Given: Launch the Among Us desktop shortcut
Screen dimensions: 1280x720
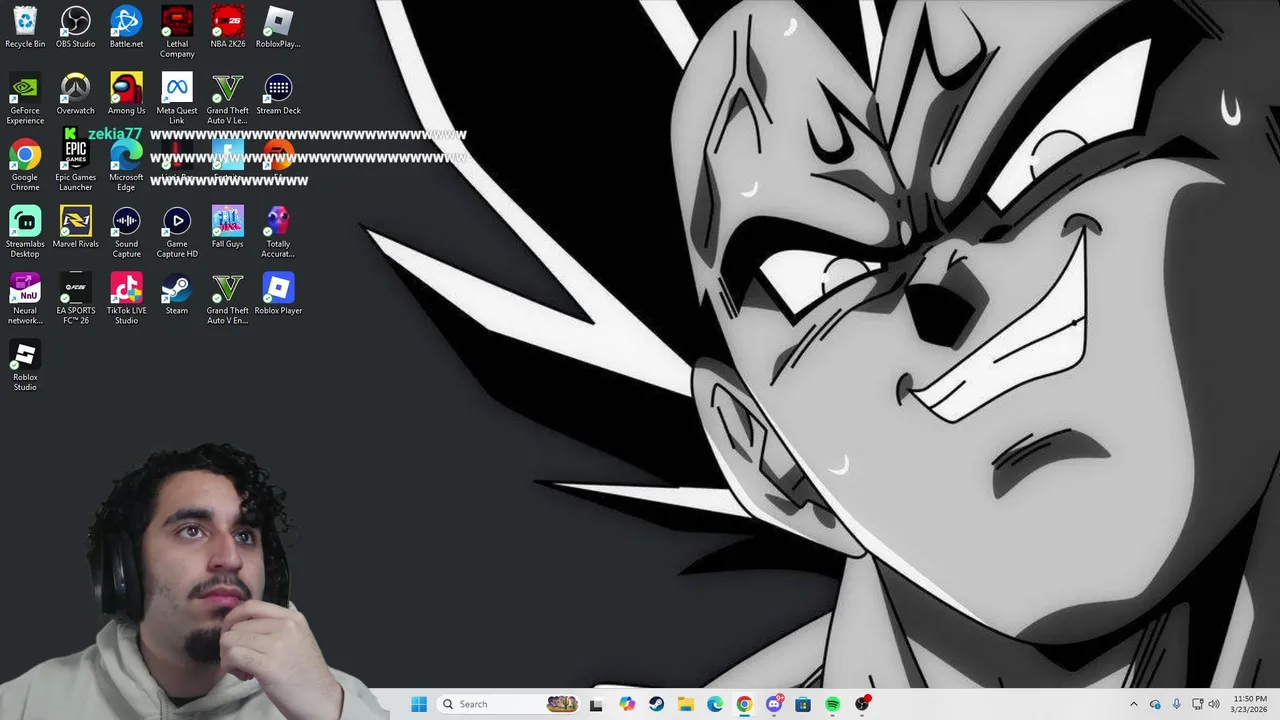Looking at the screenshot, I should click(126, 95).
